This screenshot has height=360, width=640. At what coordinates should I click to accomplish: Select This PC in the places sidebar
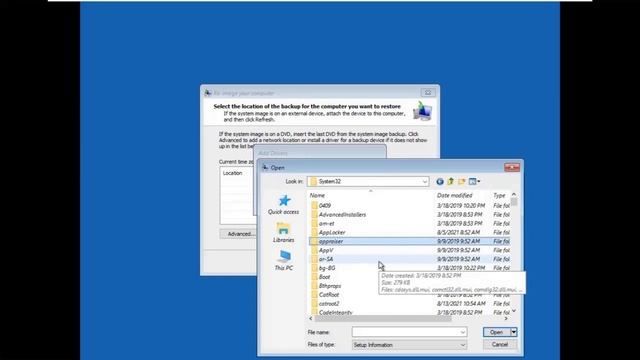coord(284,260)
